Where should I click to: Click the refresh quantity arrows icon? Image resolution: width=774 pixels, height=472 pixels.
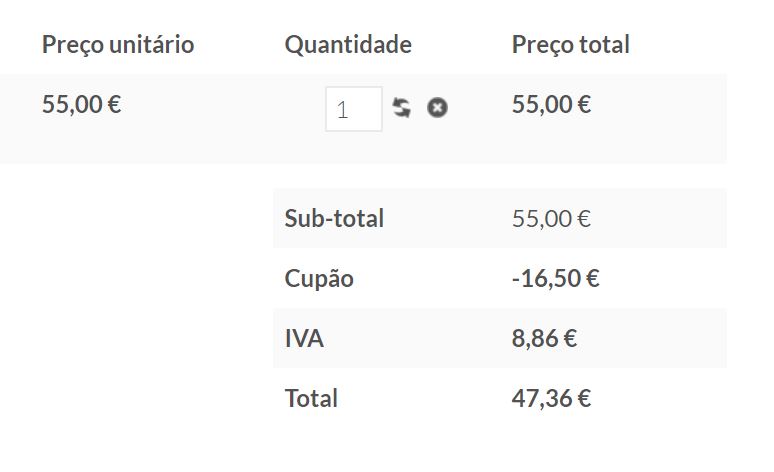click(x=401, y=108)
